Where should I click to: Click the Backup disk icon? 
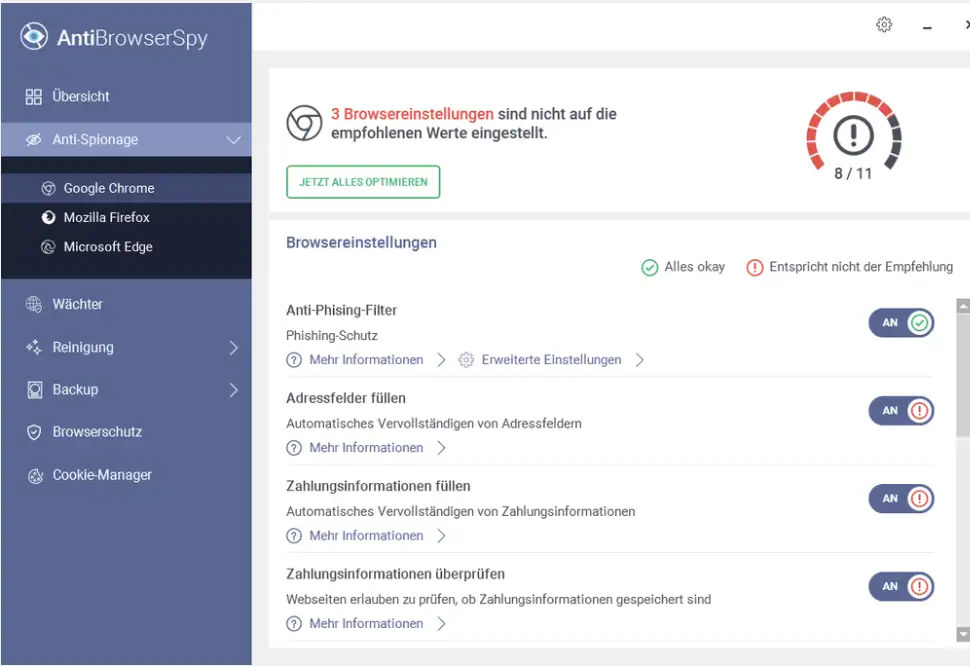[34, 390]
